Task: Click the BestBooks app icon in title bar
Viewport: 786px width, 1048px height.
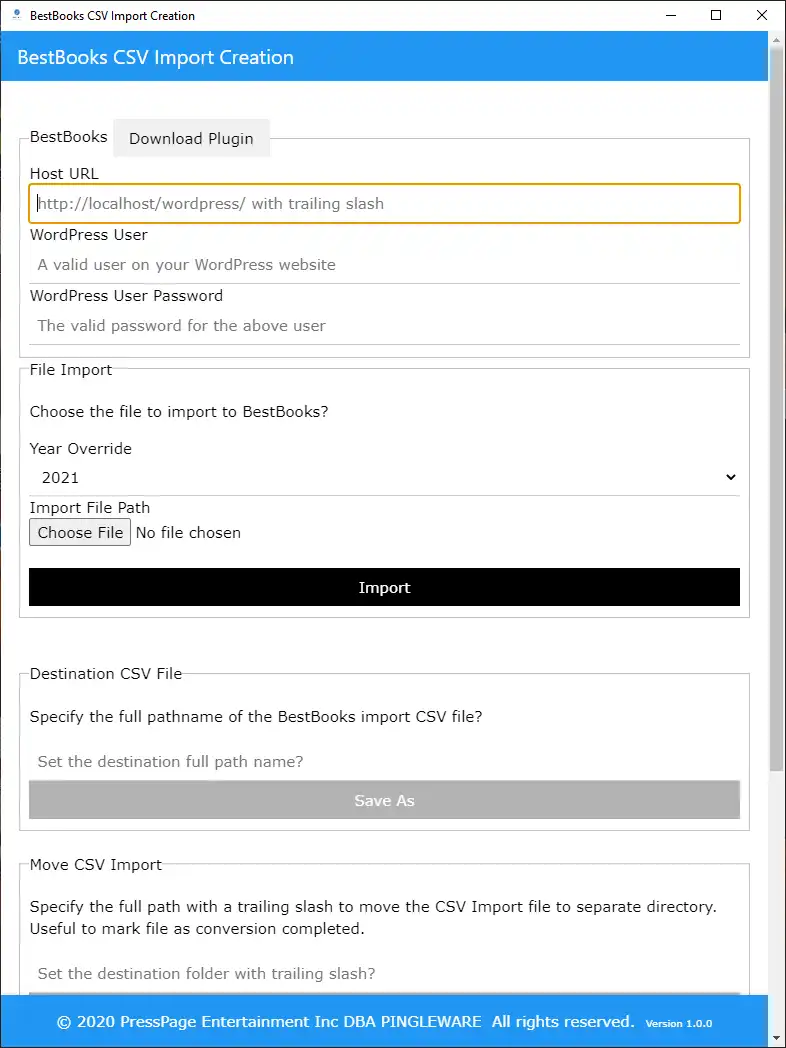Action: [x=16, y=15]
